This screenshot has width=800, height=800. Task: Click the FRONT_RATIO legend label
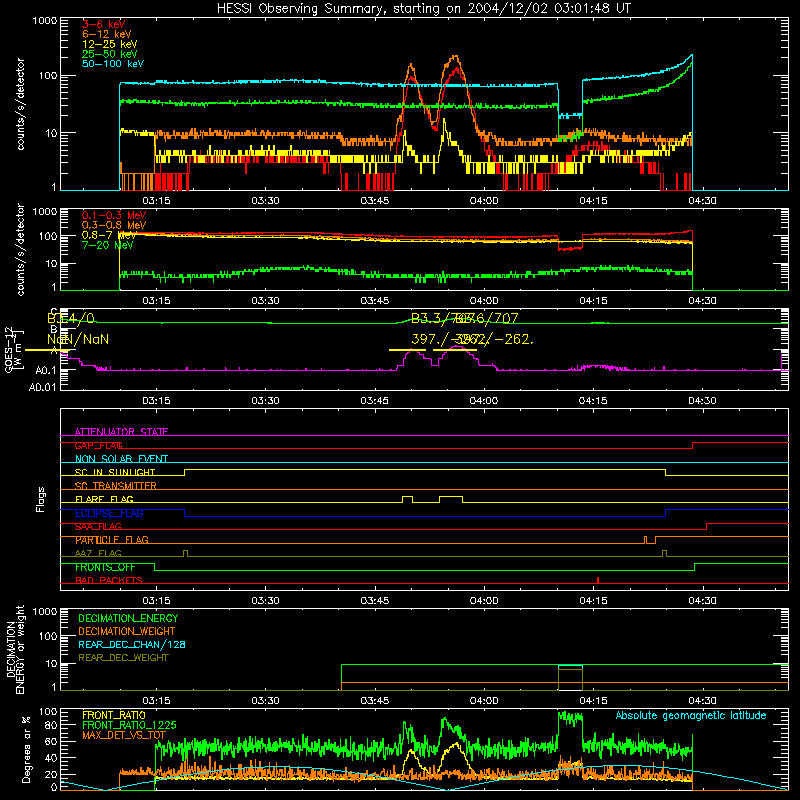114,715
